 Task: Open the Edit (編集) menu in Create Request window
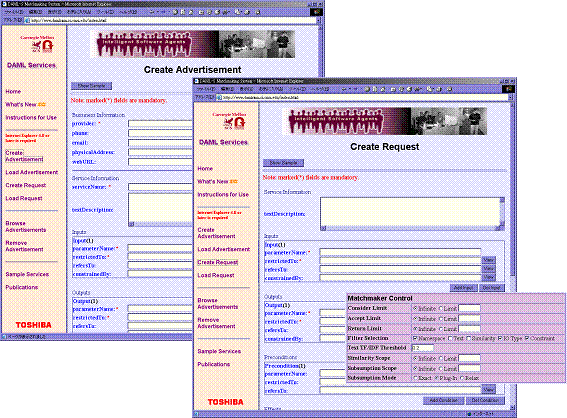[x=227, y=89]
